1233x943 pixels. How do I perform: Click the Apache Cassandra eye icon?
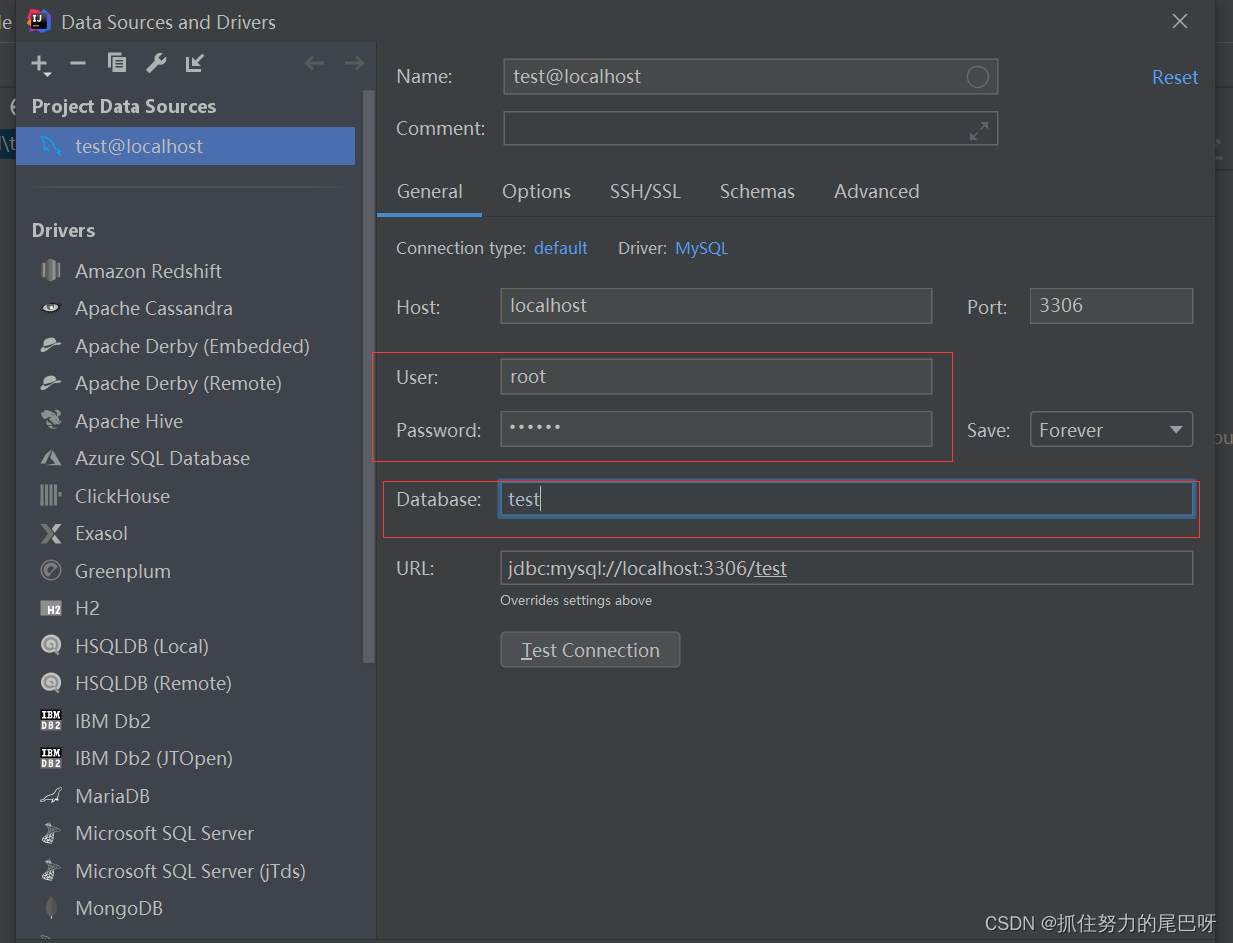[51, 309]
